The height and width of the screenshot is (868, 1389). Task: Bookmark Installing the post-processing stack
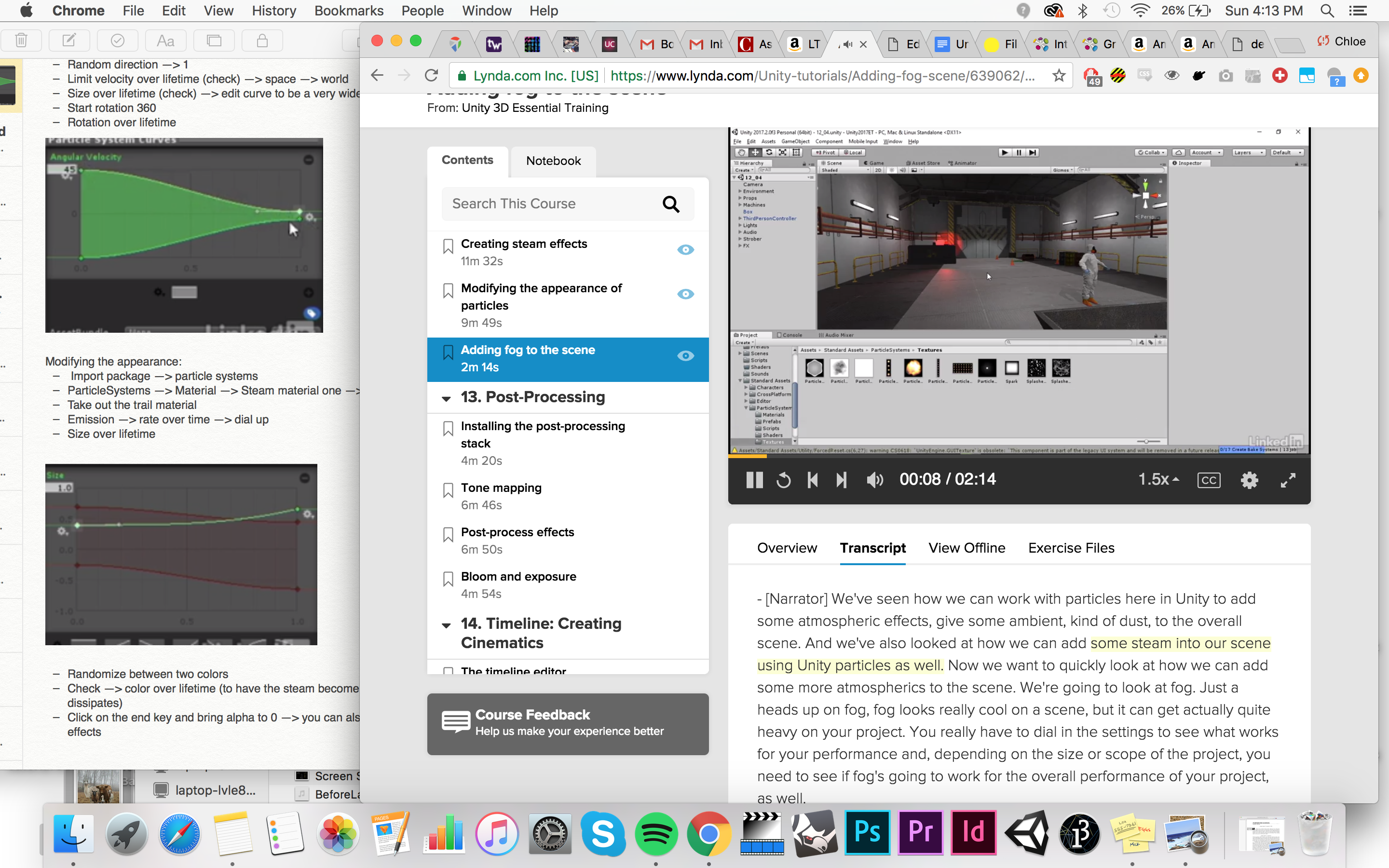pyautogui.click(x=448, y=428)
